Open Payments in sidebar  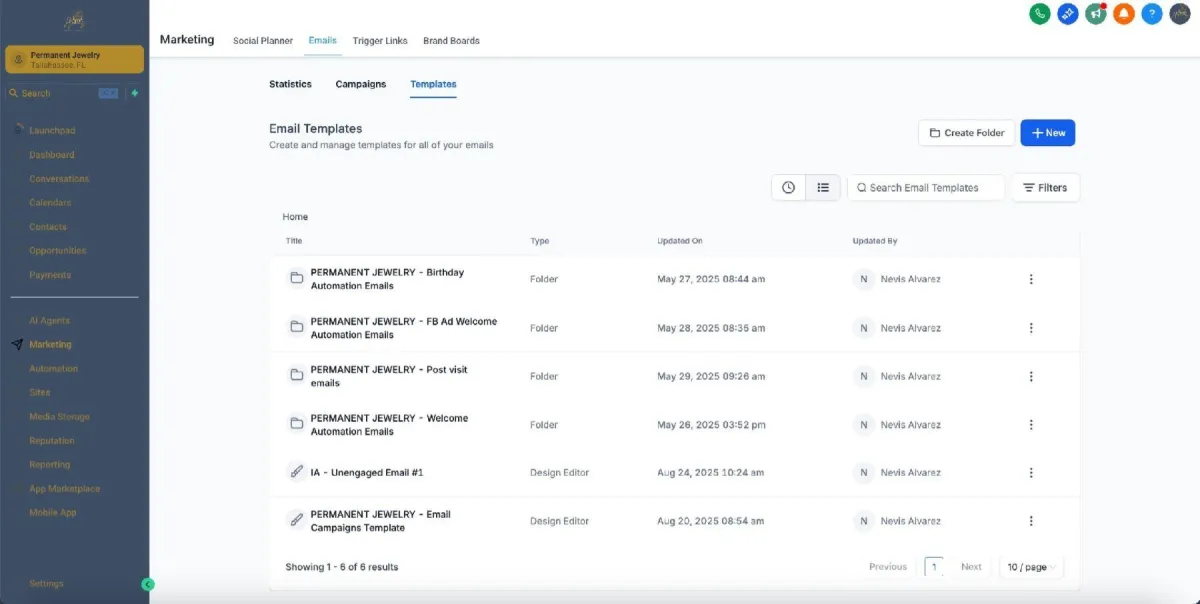pos(50,275)
